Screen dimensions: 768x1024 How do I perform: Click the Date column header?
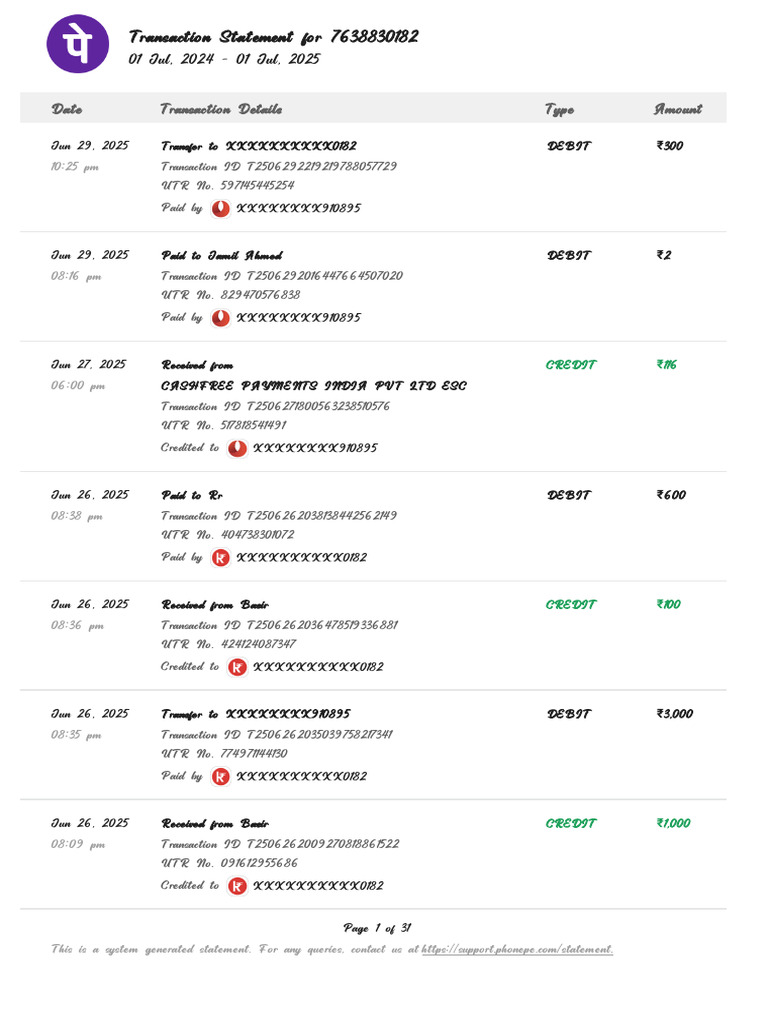[x=67, y=109]
